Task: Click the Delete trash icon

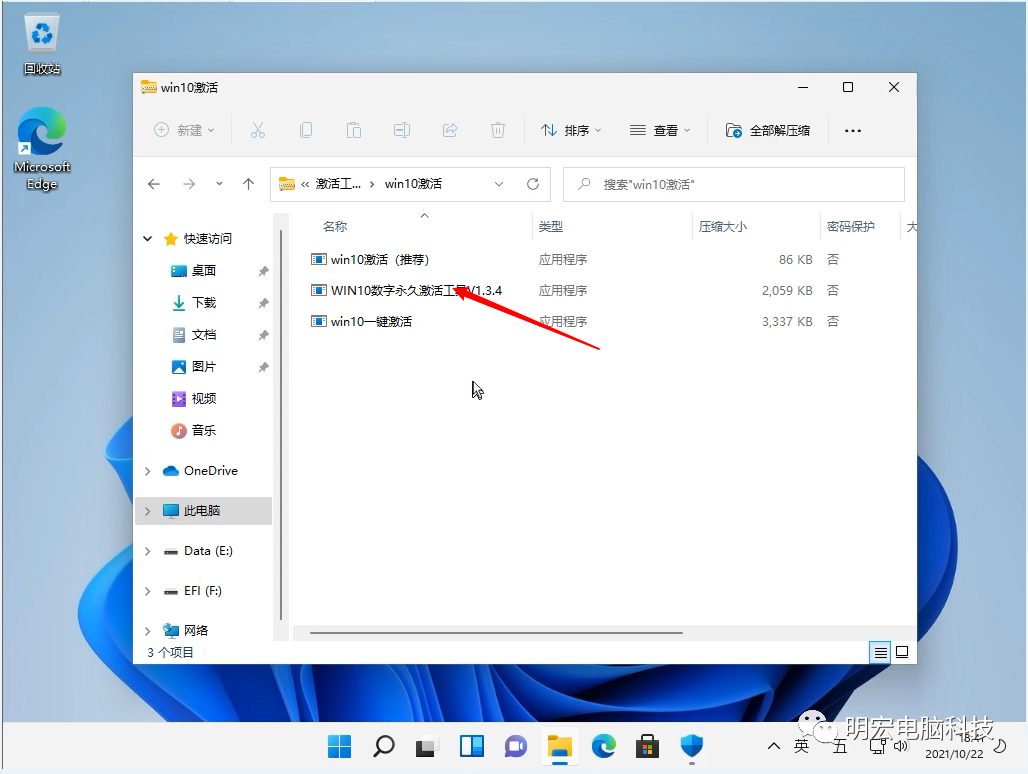Action: (x=498, y=130)
